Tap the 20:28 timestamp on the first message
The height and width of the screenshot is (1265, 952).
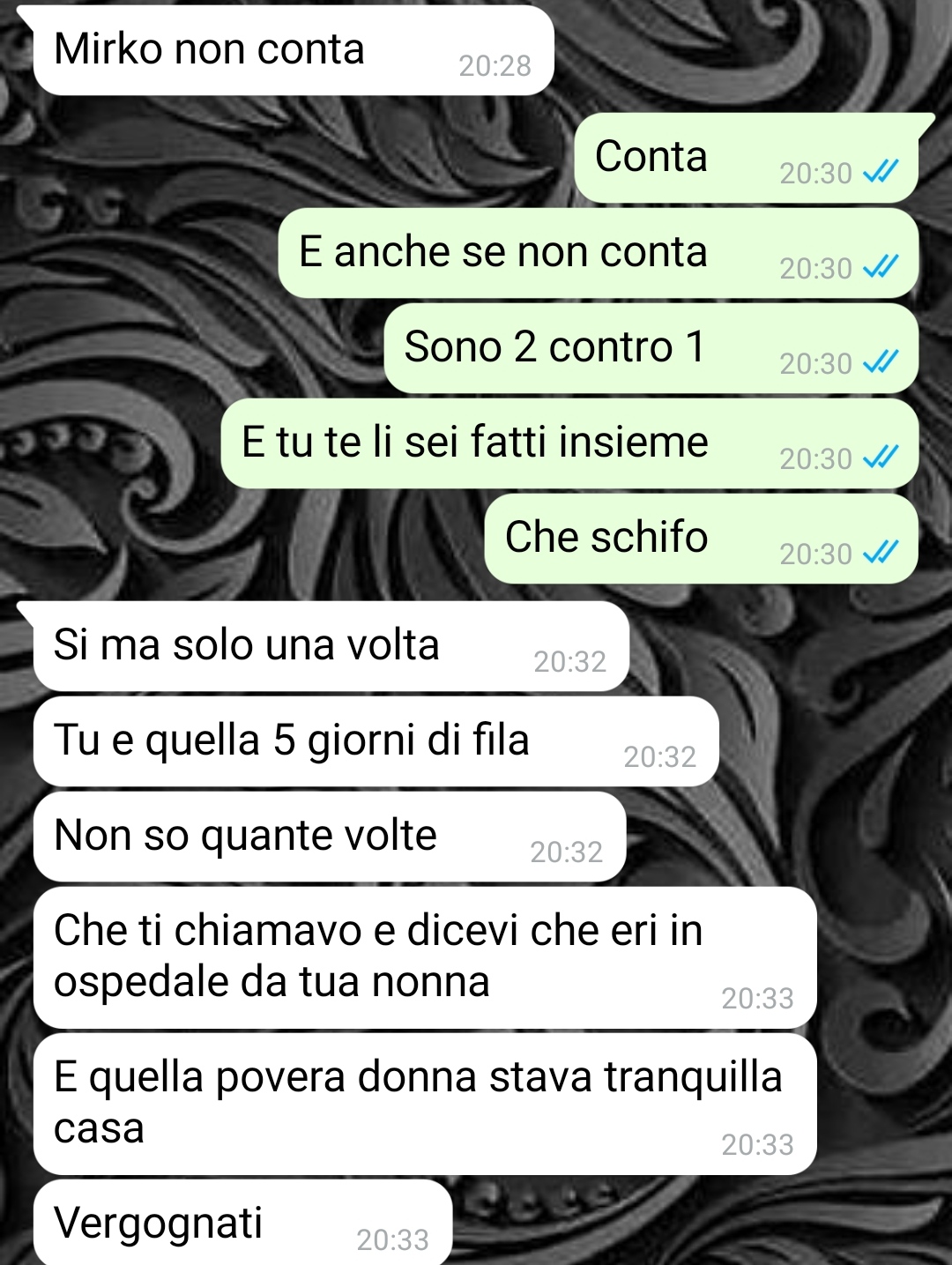pos(495,66)
